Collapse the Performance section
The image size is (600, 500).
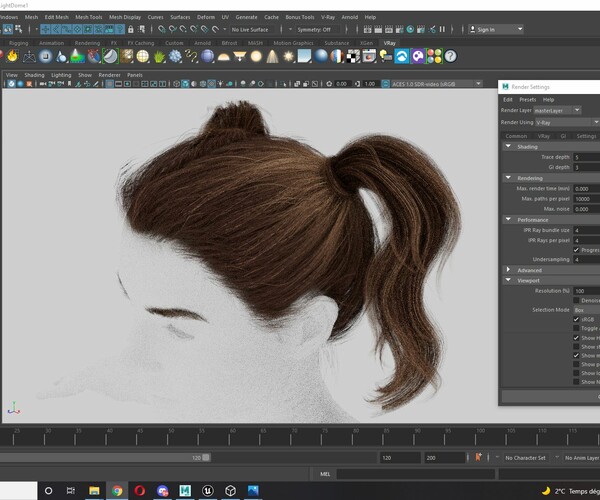(x=509, y=219)
